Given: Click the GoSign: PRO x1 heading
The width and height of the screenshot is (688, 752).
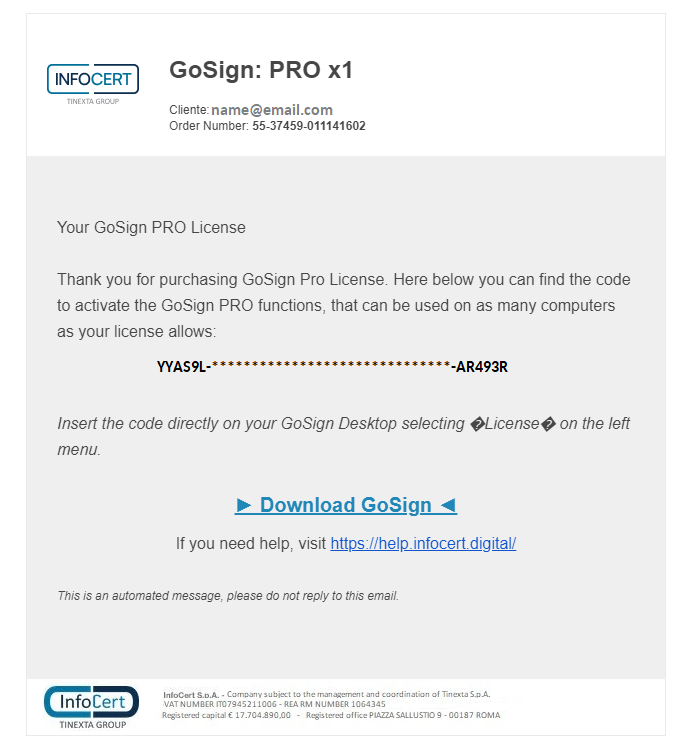Looking at the screenshot, I should coord(261,70).
